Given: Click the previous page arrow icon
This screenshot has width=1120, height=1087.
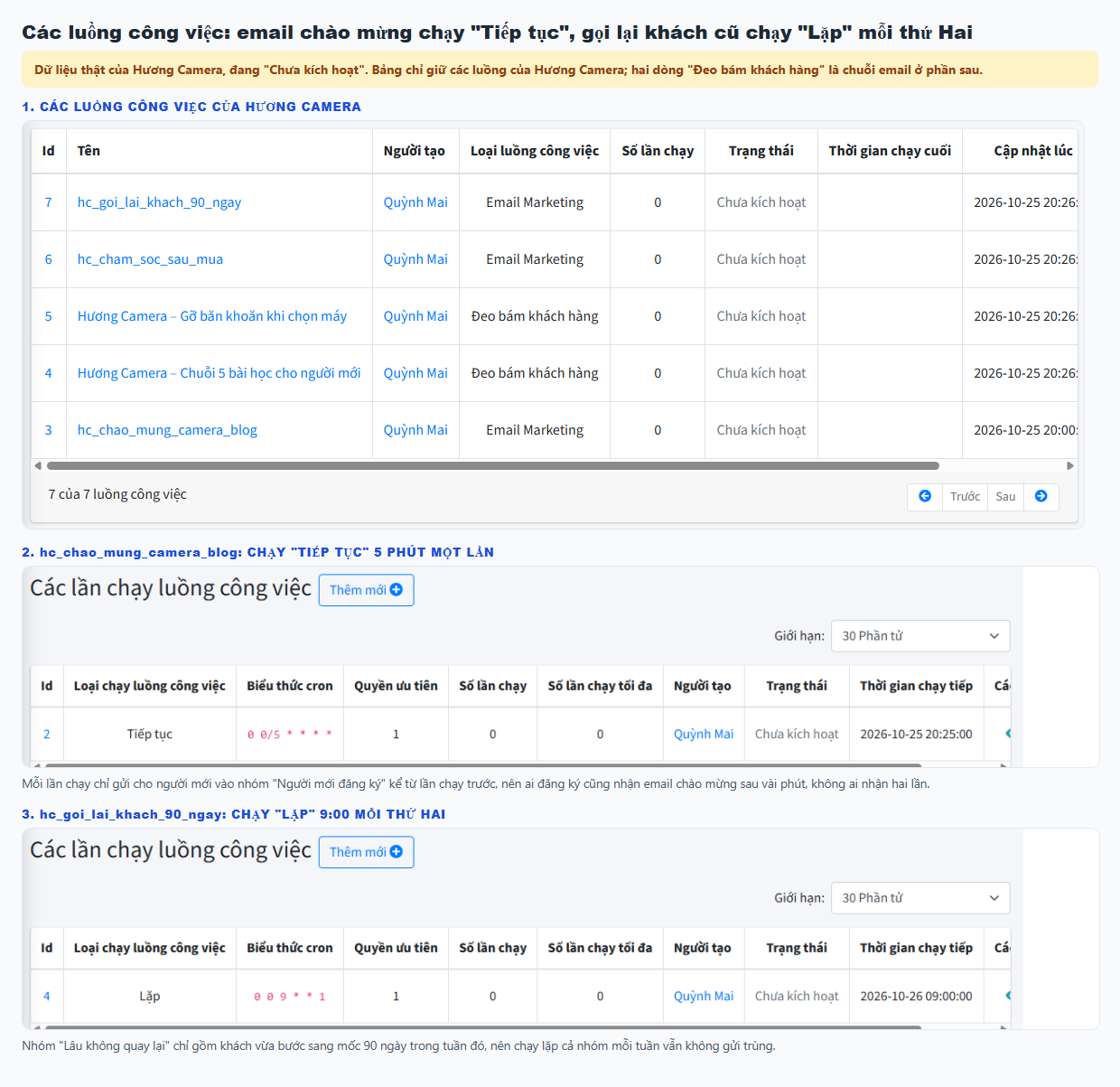Looking at the screenshot, I should [925, 496].
